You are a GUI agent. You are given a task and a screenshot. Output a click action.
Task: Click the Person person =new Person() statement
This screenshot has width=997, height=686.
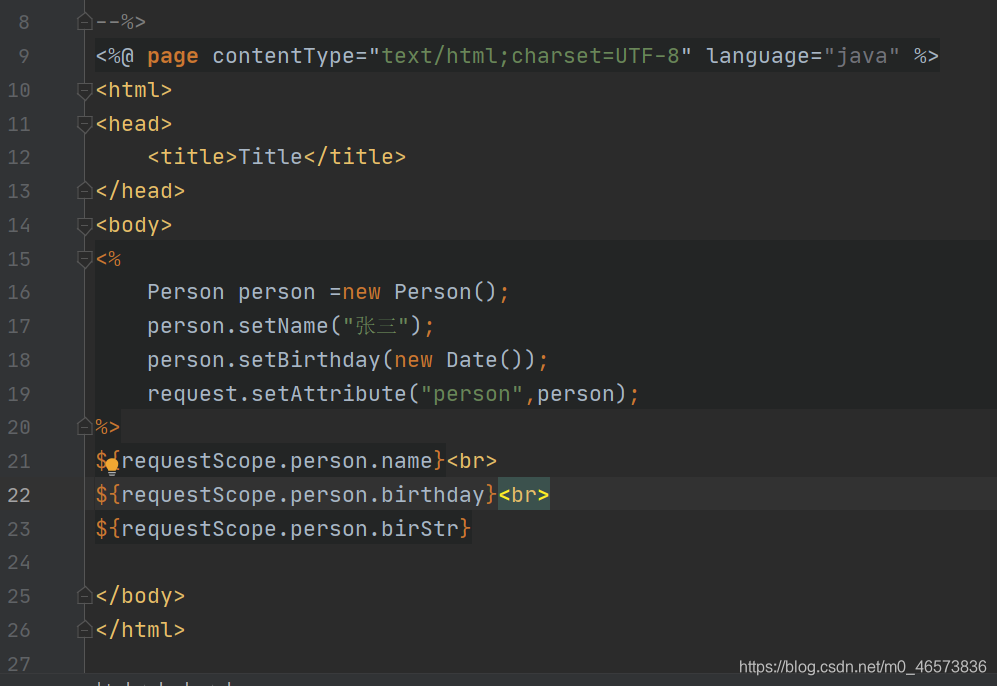(x=328, y=292)
